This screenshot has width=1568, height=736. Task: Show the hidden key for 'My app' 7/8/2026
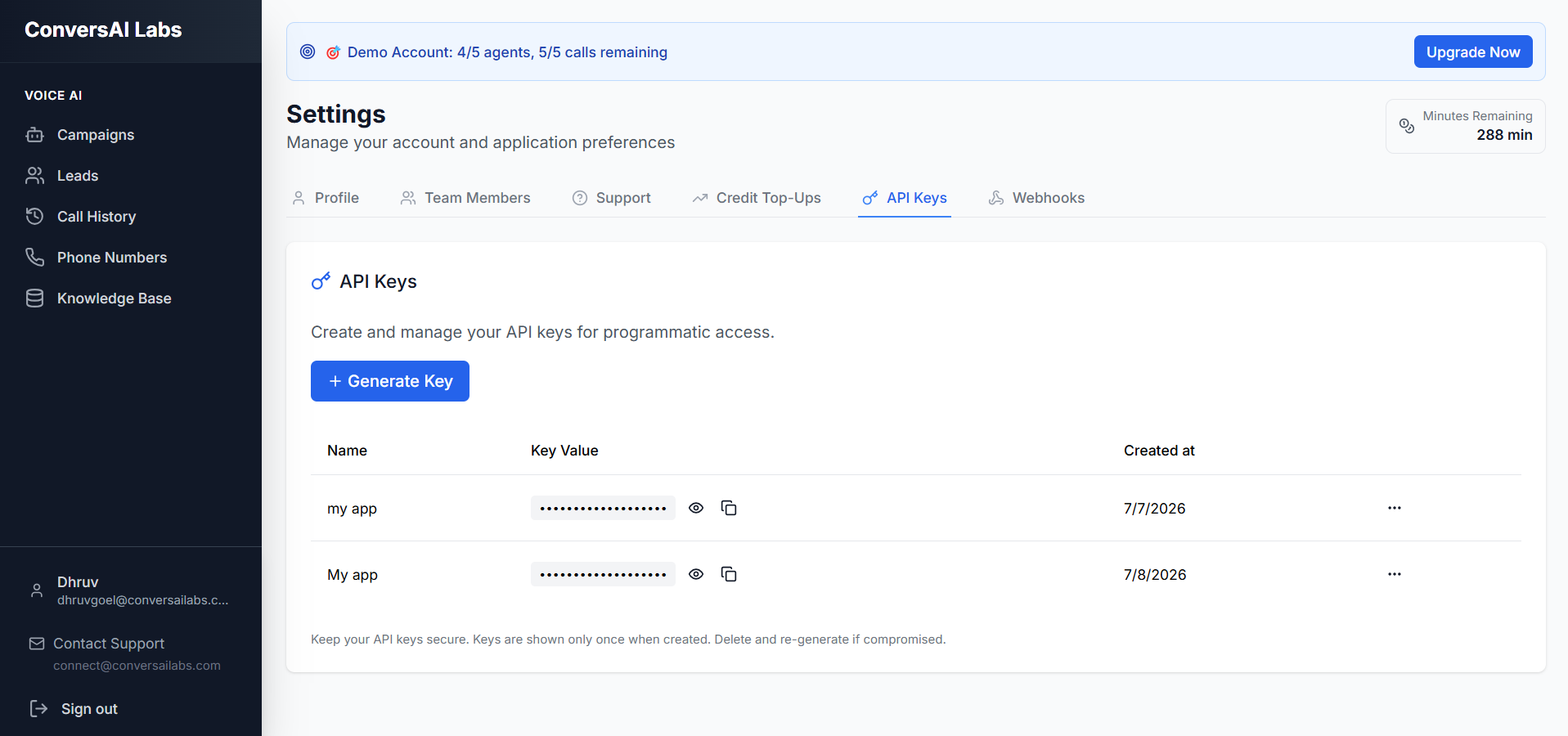click(696, 574)
